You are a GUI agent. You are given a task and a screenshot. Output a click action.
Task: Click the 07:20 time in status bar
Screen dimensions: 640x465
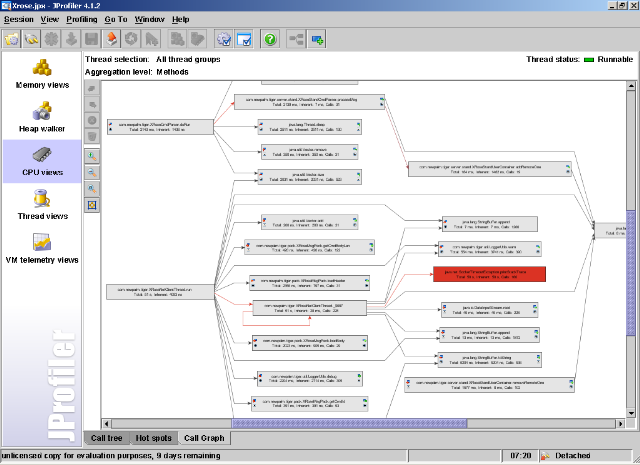point(521,456)
